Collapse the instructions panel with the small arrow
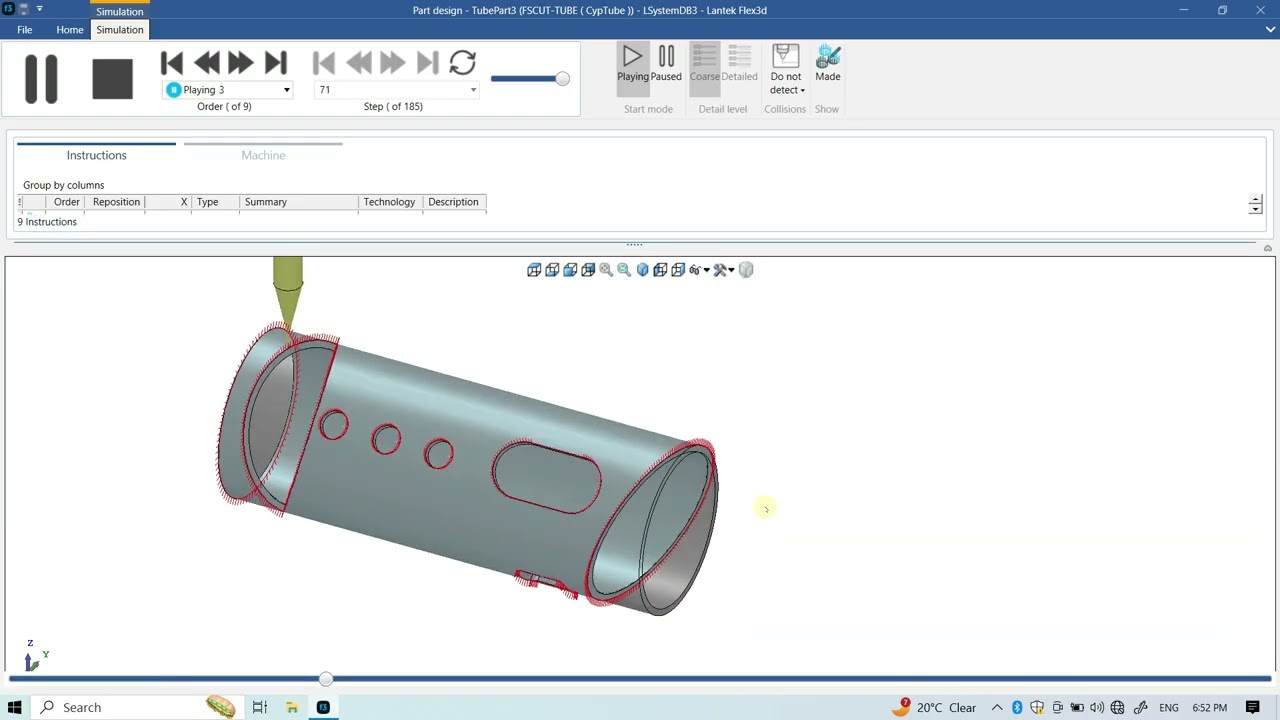This screenshot has height=720, width=1280. (x=1267, y=248)
